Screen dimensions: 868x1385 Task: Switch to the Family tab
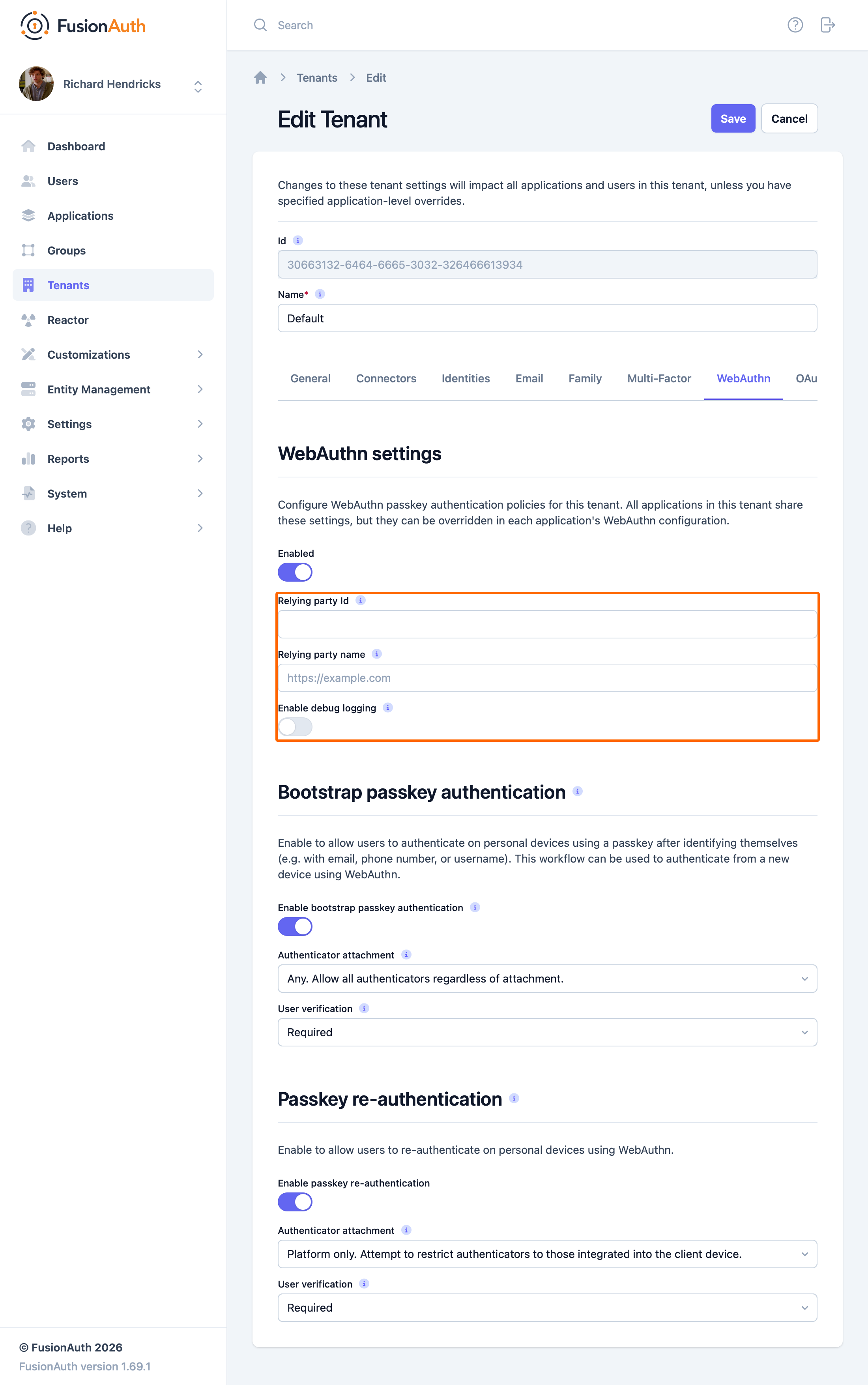click(585, 378)
